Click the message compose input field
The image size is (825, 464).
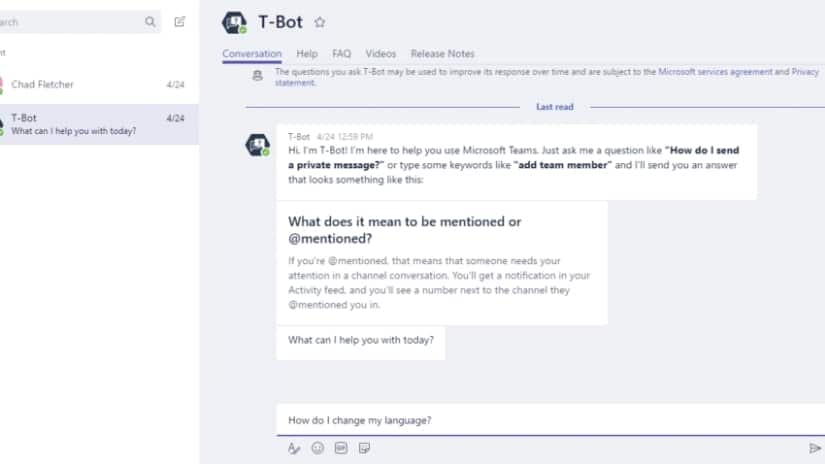(x=550, y=420)
